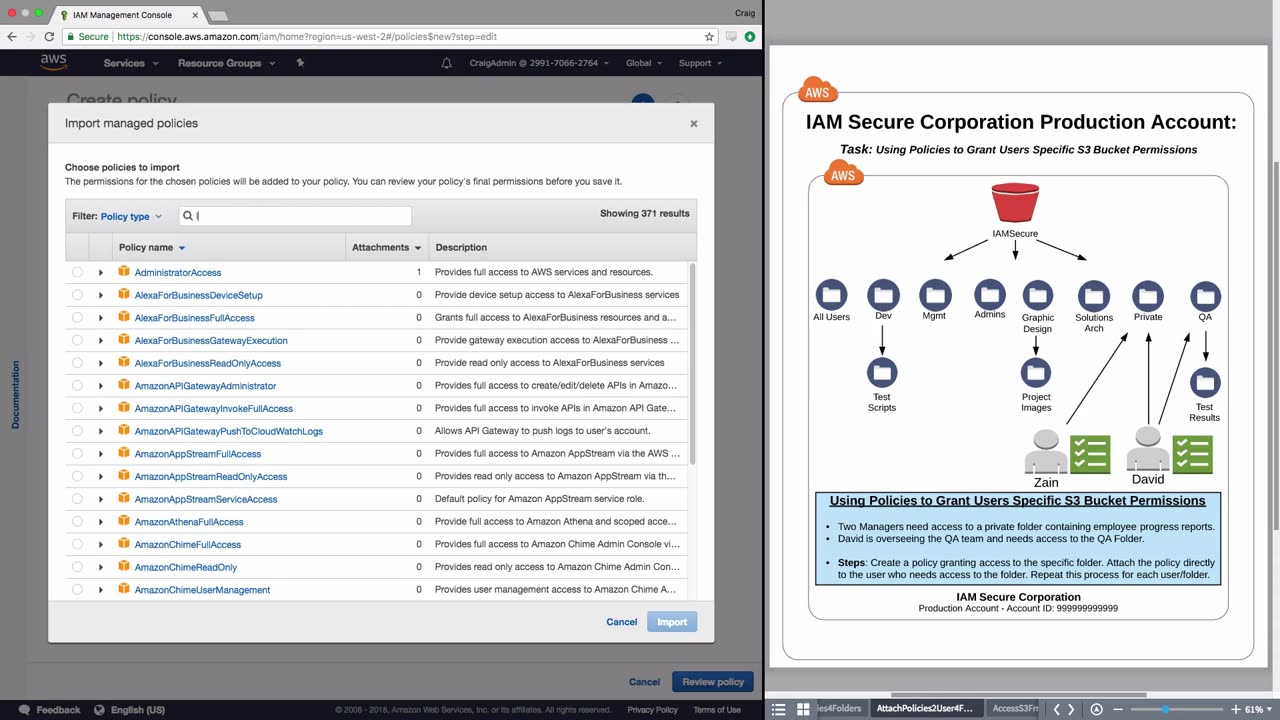Sort by the Policy name column
The width and height of the screenshot is (1280, 720).
click(152, 247)
